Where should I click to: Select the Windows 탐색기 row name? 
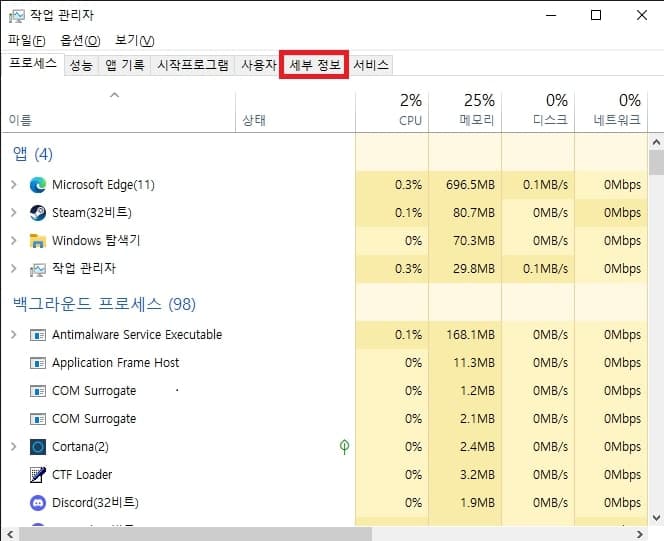click(x=96, y=240)
